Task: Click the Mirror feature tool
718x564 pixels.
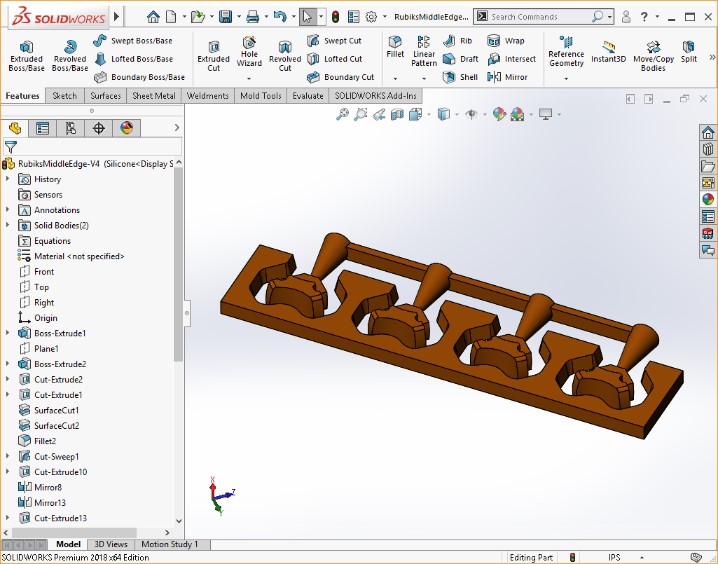Action: click(x=507, y=77)
